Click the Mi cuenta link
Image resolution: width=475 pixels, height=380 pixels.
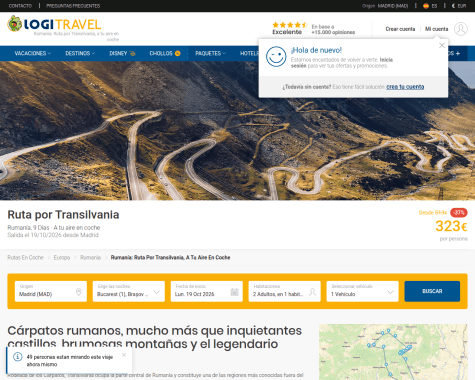(x=436, y=29)
